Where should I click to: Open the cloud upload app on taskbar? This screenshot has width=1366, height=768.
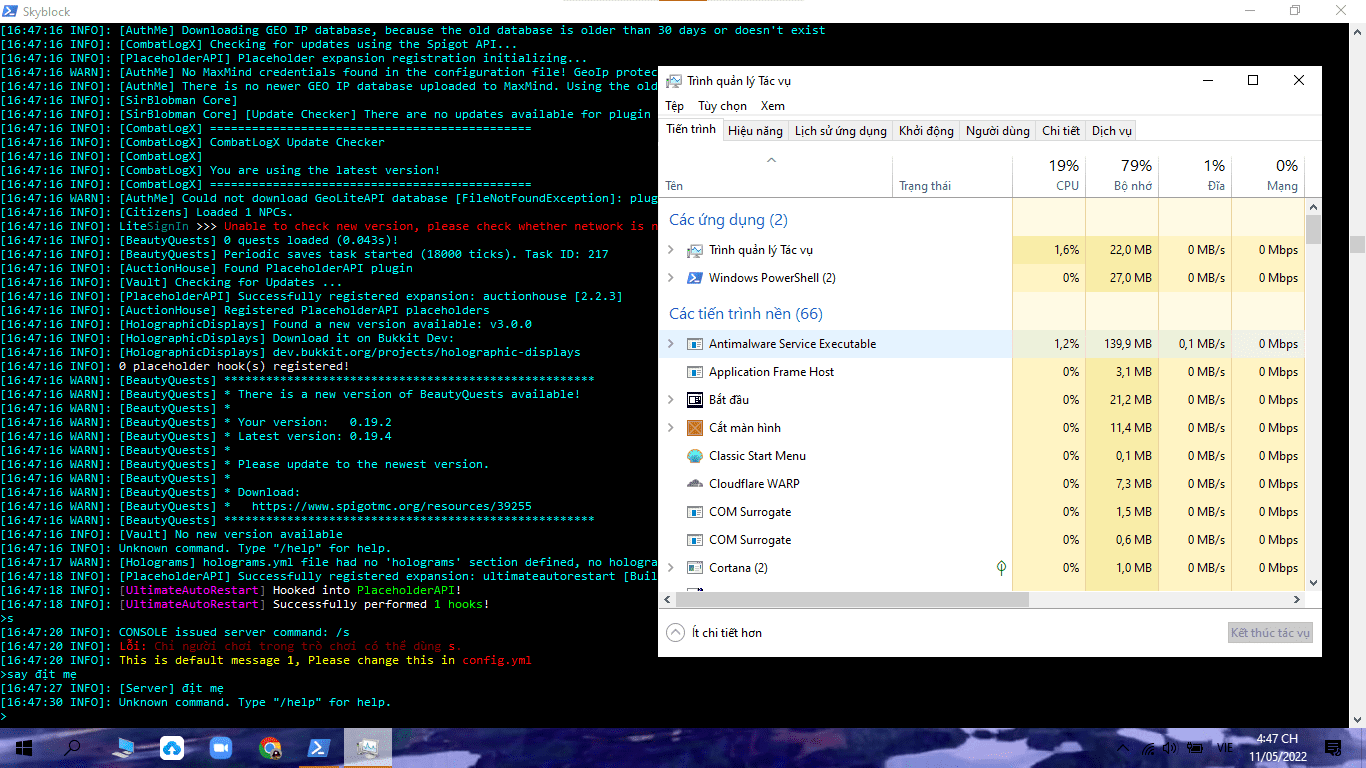coord(171,748)
